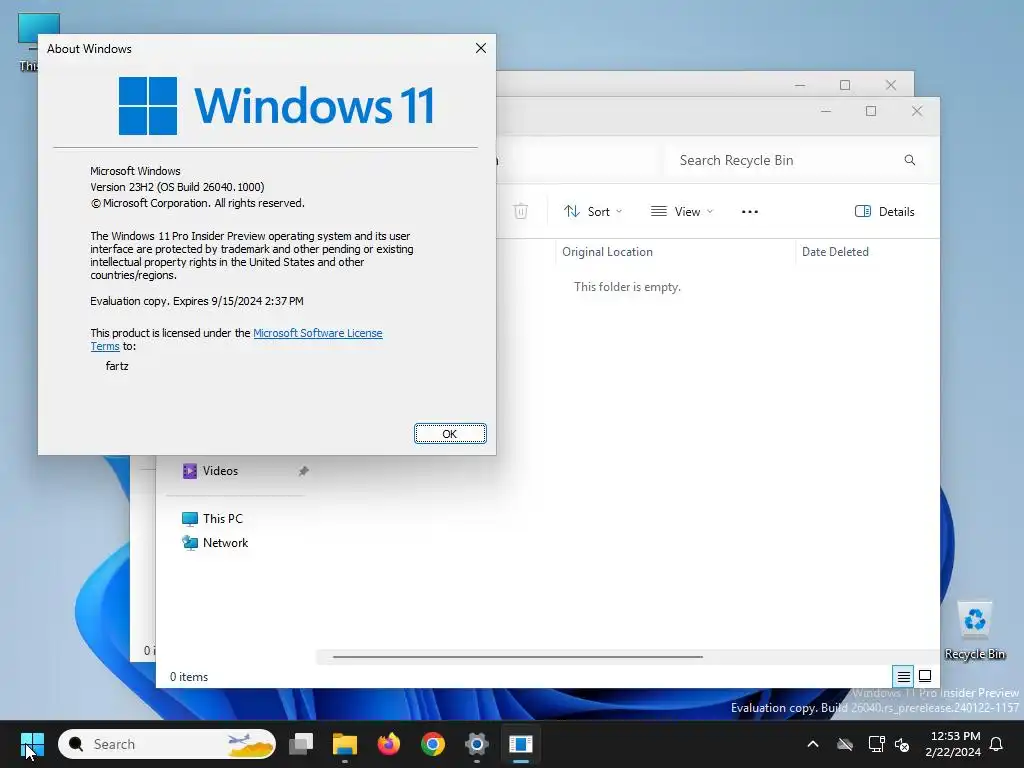Click the "0 items" status bar text

tap(189, 677)
